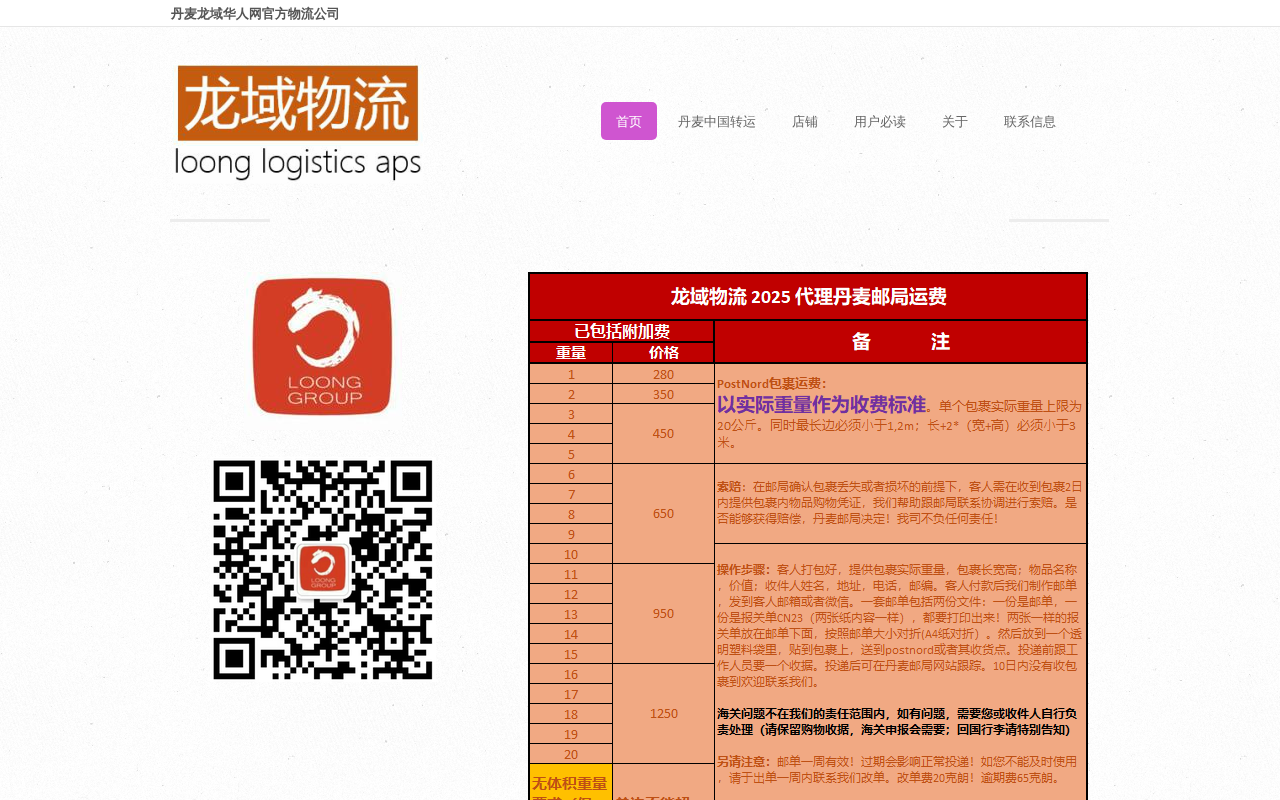Select the price cell 350

tap(664, 394)
